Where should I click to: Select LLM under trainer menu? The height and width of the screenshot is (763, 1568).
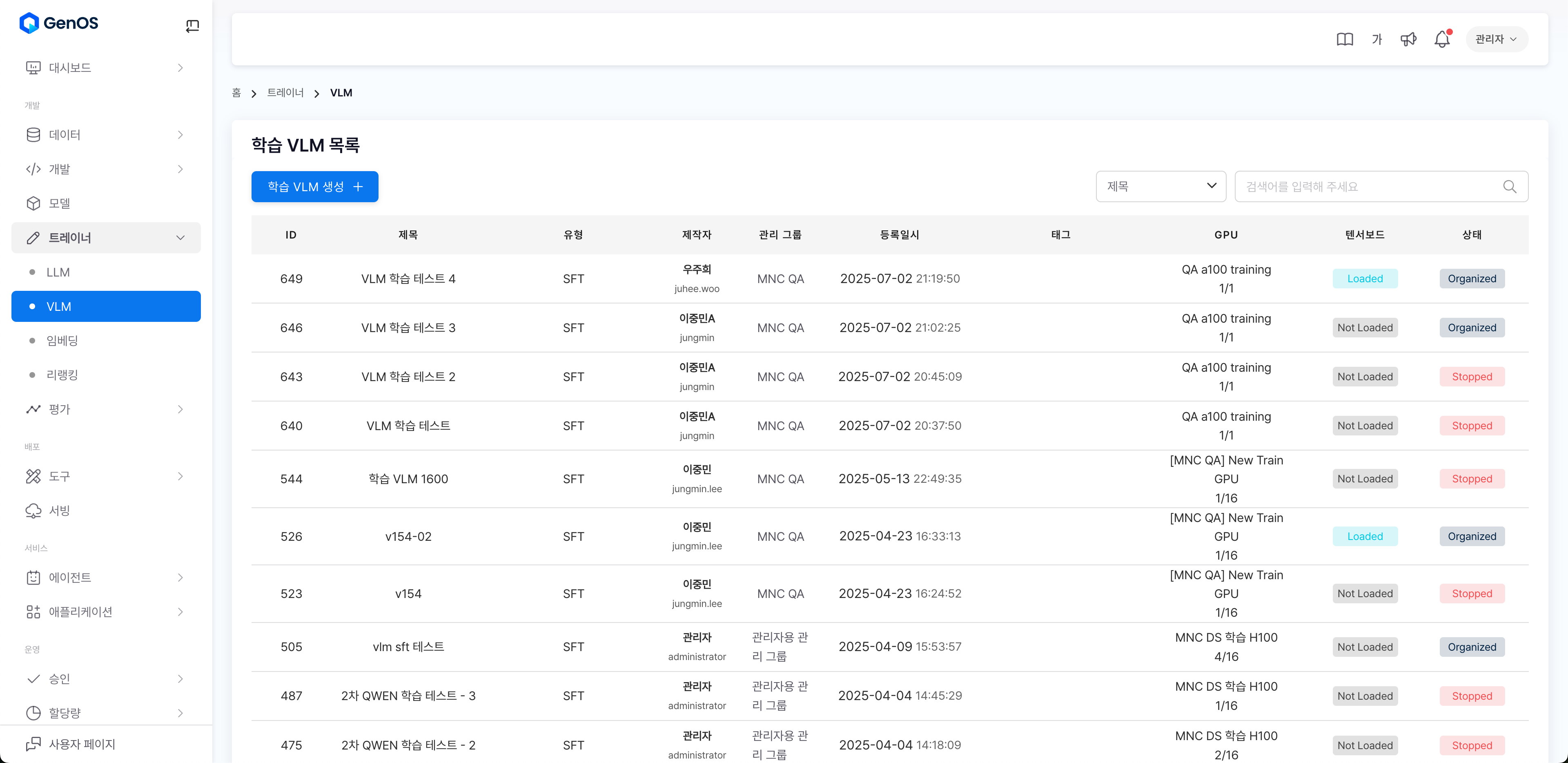pos(58,272)
